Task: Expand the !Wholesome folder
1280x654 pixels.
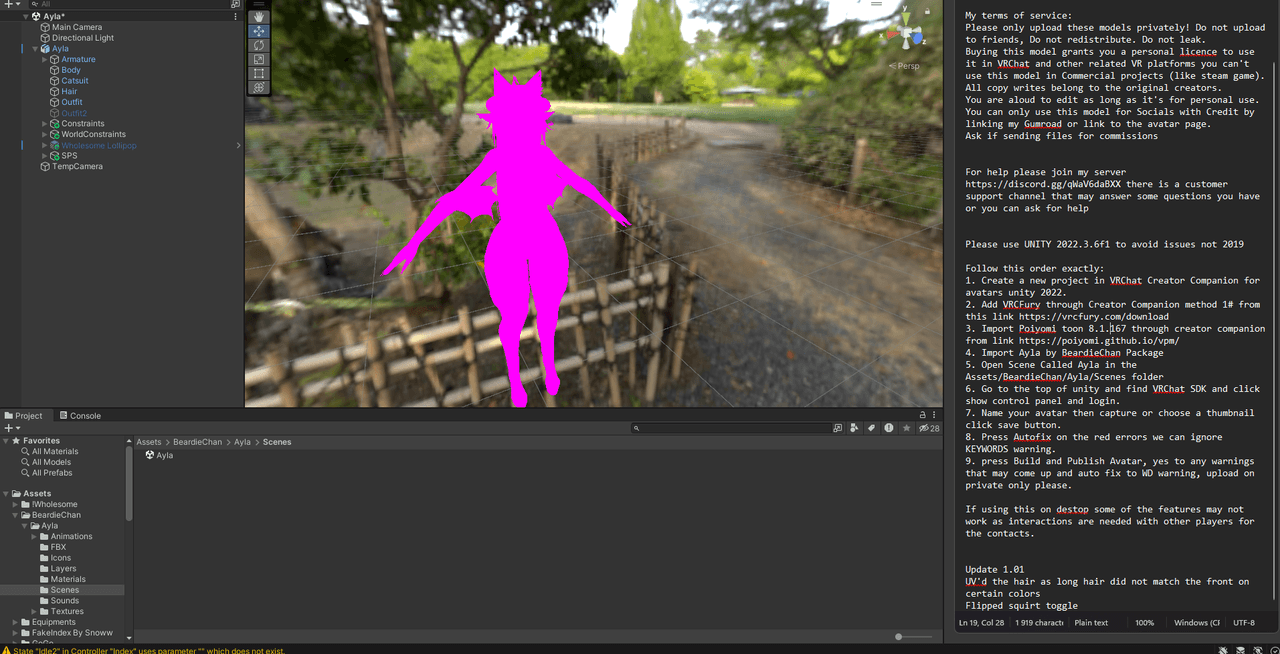Action: (16, 504)
